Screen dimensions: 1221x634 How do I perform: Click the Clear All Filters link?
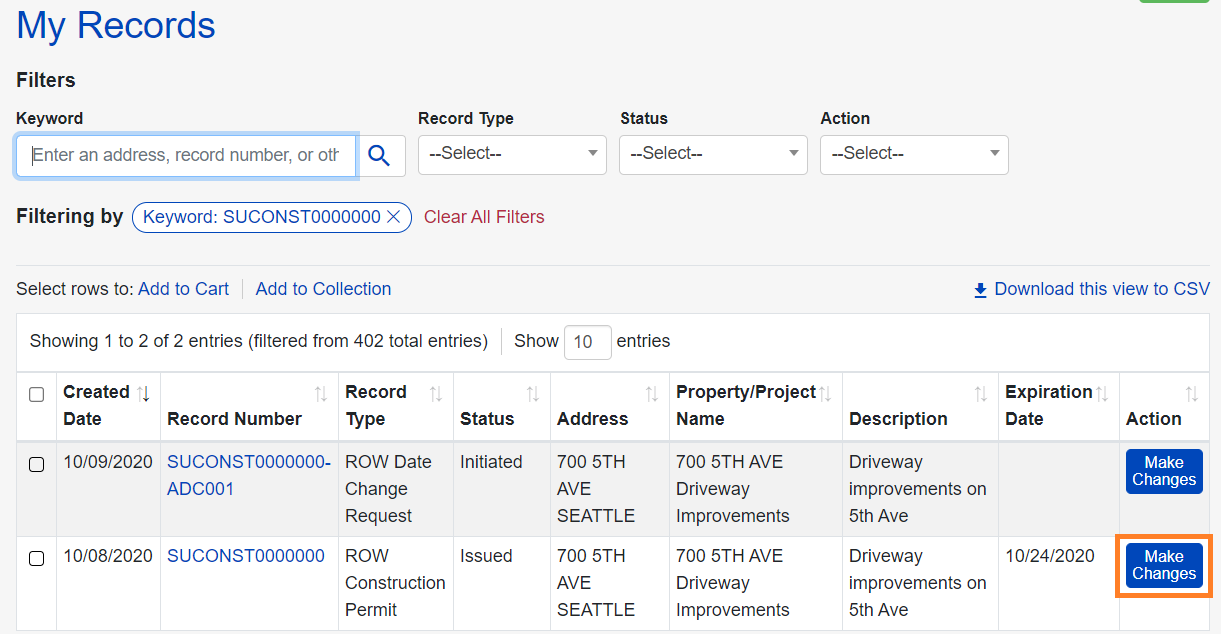pos(484,217)
